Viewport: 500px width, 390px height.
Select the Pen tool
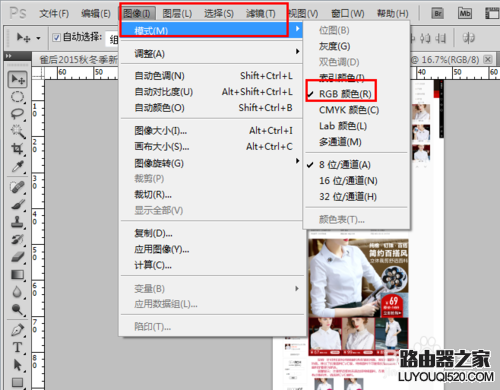tap(17, 330)
